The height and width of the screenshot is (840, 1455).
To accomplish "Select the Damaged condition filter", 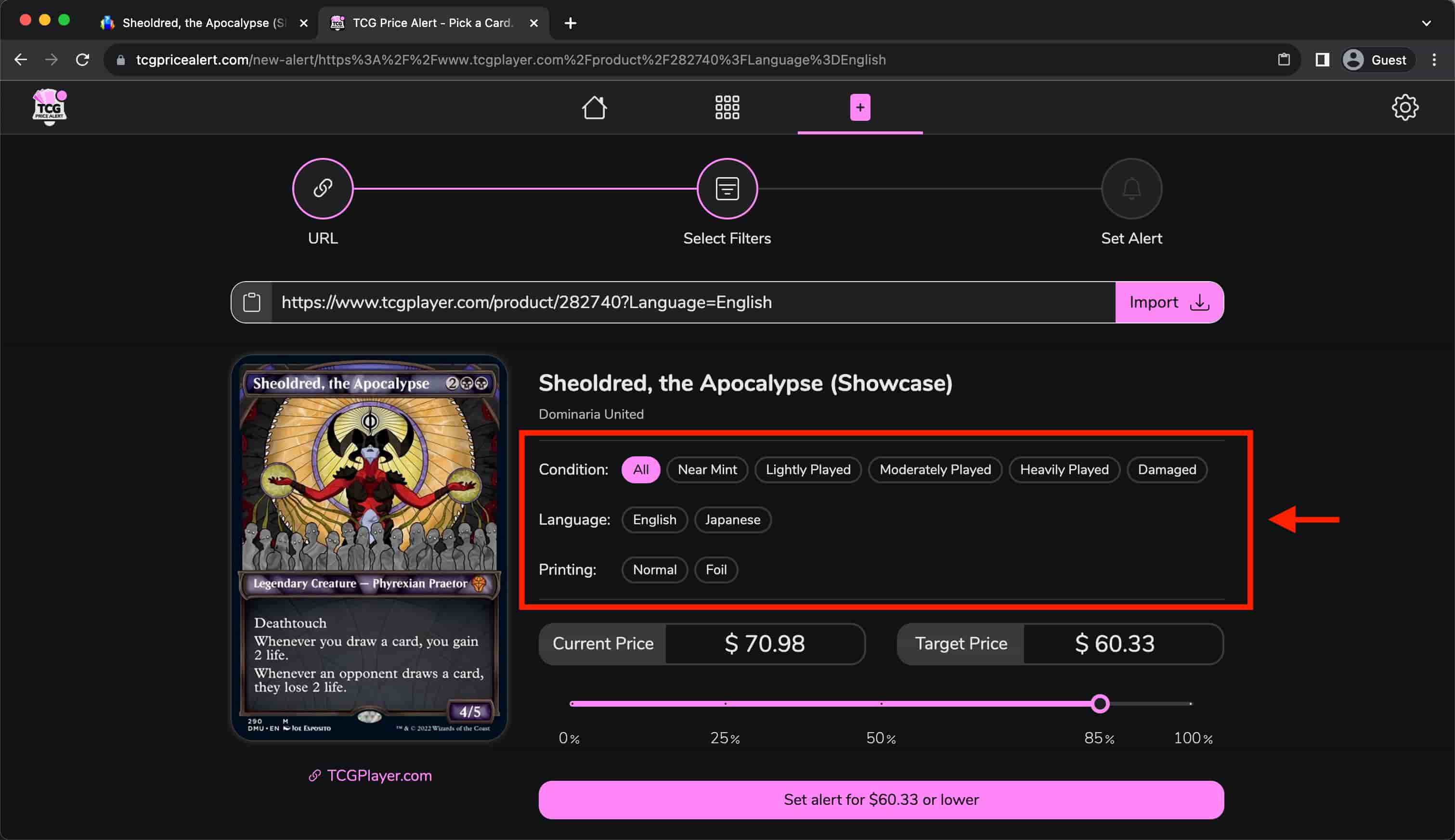I will pyautogui.click(x=1167, y=470).
